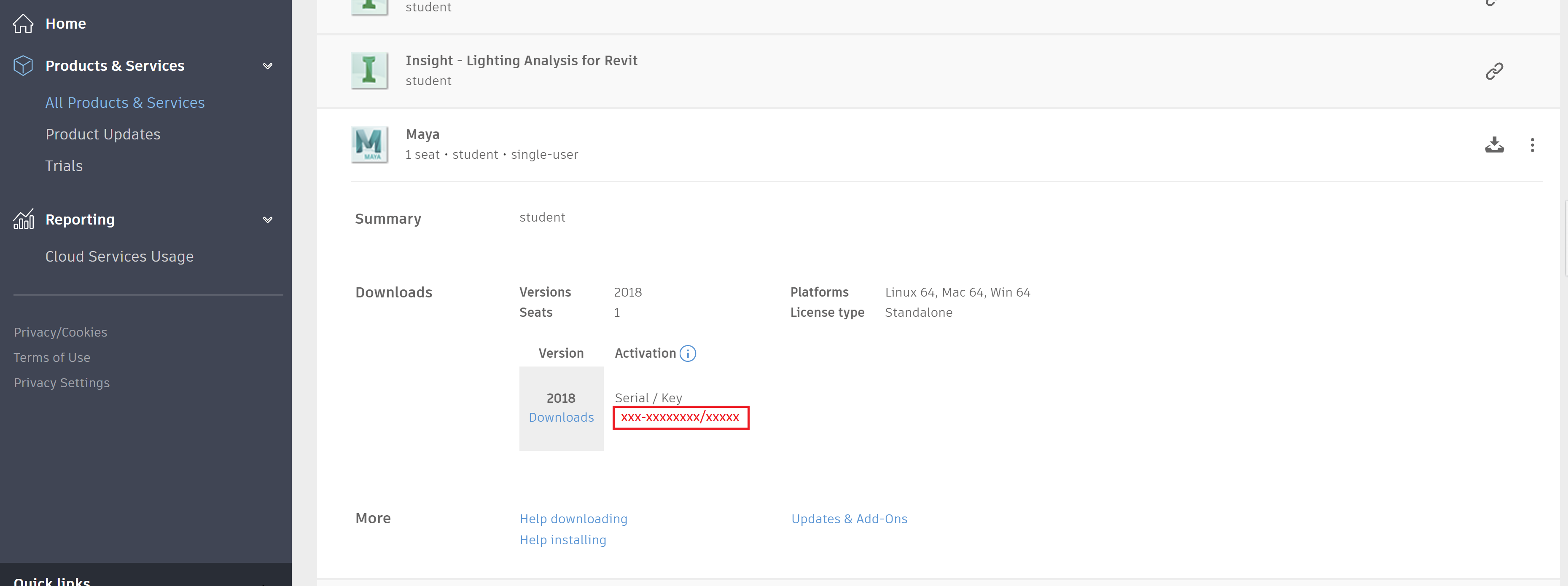
Task: Click the 2018 version cell
Action: (x=561, y=408)
